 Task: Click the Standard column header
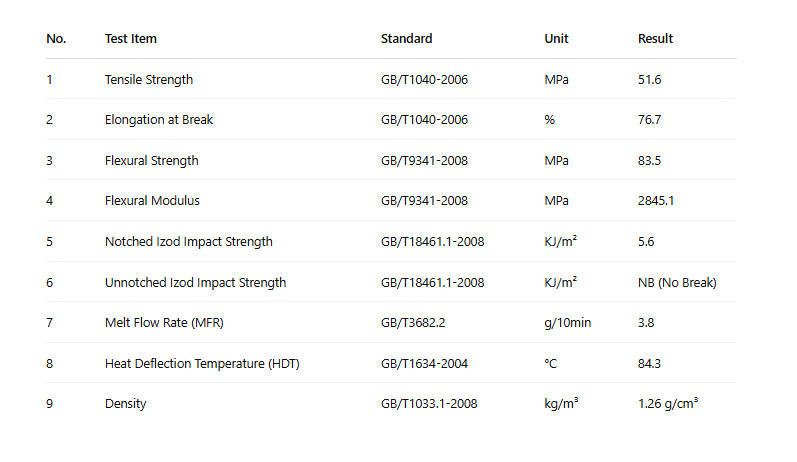pos(406,39)
